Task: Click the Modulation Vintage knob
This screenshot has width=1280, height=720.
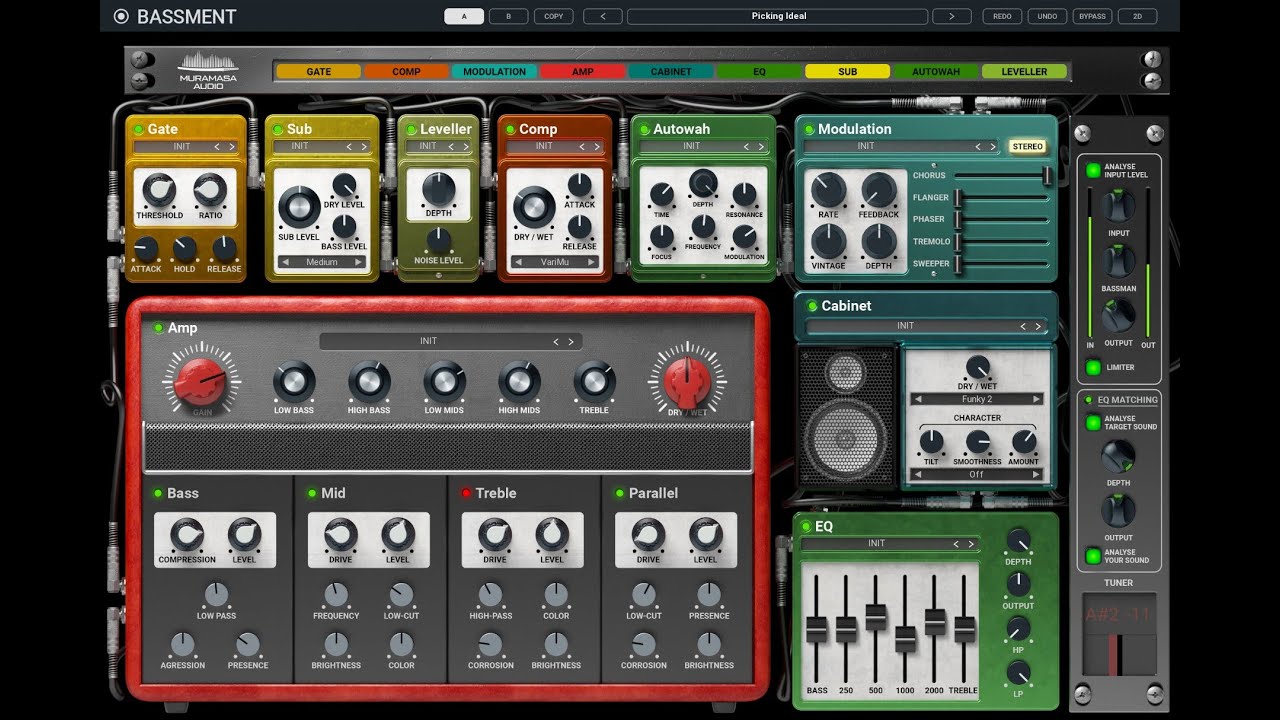Action: [828, 242]
